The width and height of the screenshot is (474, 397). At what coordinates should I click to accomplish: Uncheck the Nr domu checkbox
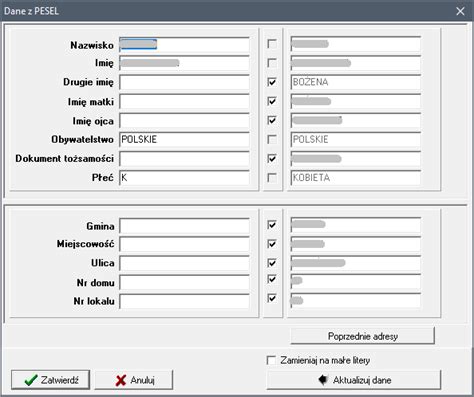pos(272,279)
